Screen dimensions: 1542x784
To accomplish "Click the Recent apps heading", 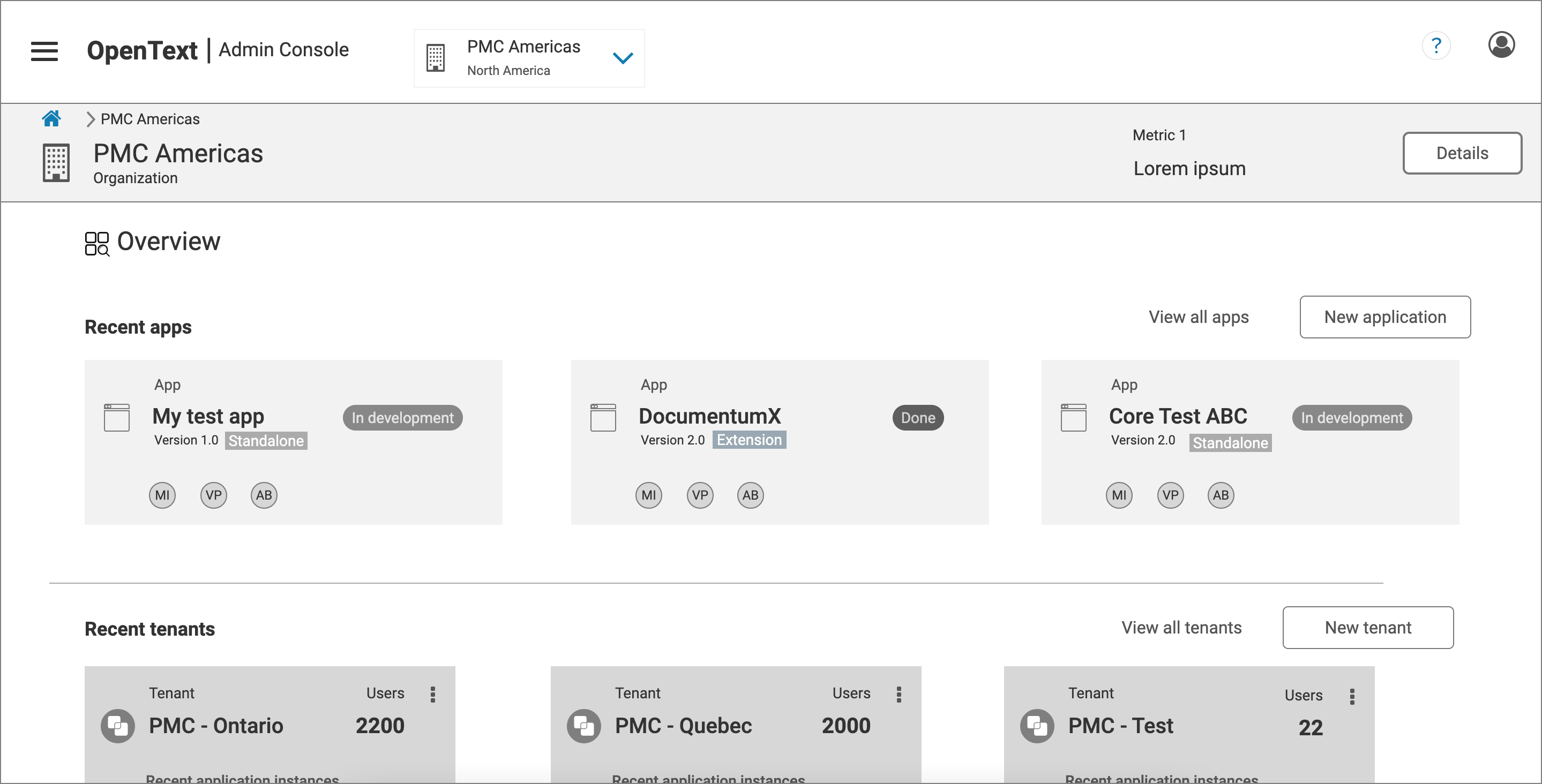I will [138, 327].
